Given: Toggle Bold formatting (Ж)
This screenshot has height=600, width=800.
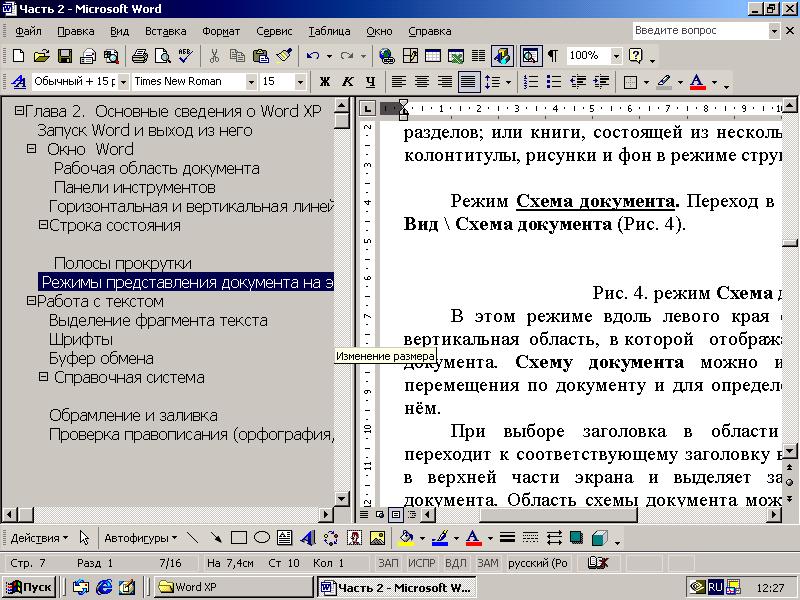Looking at the screenshot, I should pos(324,82).
